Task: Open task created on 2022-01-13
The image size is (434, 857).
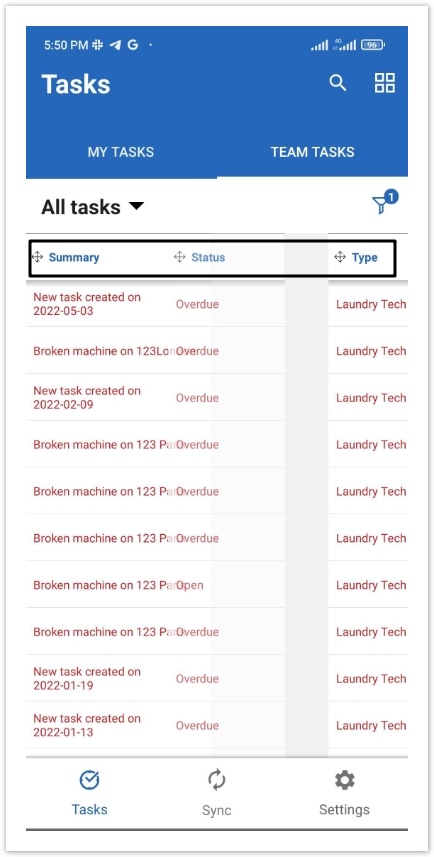Action: point(217,725)
